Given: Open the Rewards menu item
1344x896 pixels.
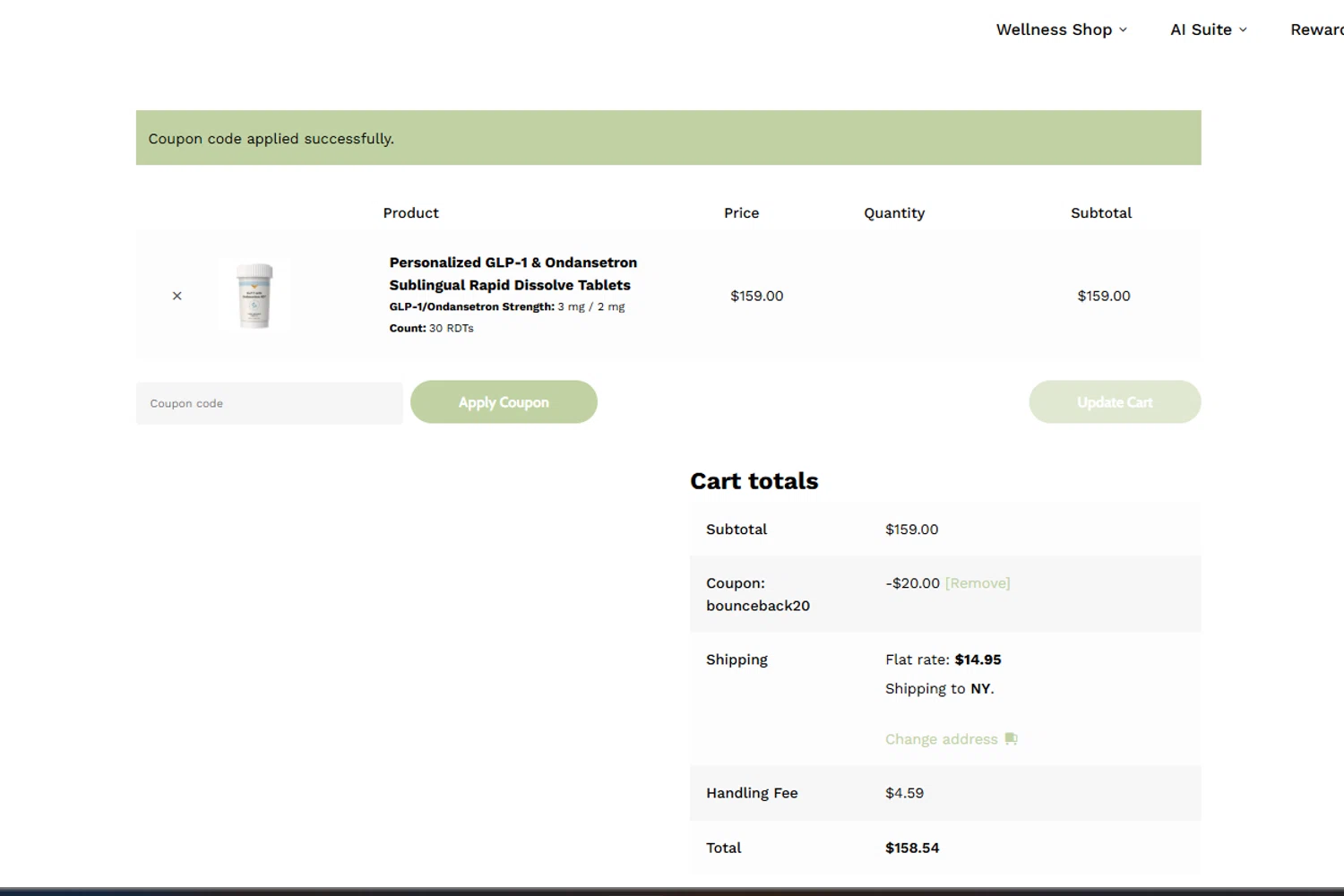Looking at the screenshot, I should point(1317,30).
